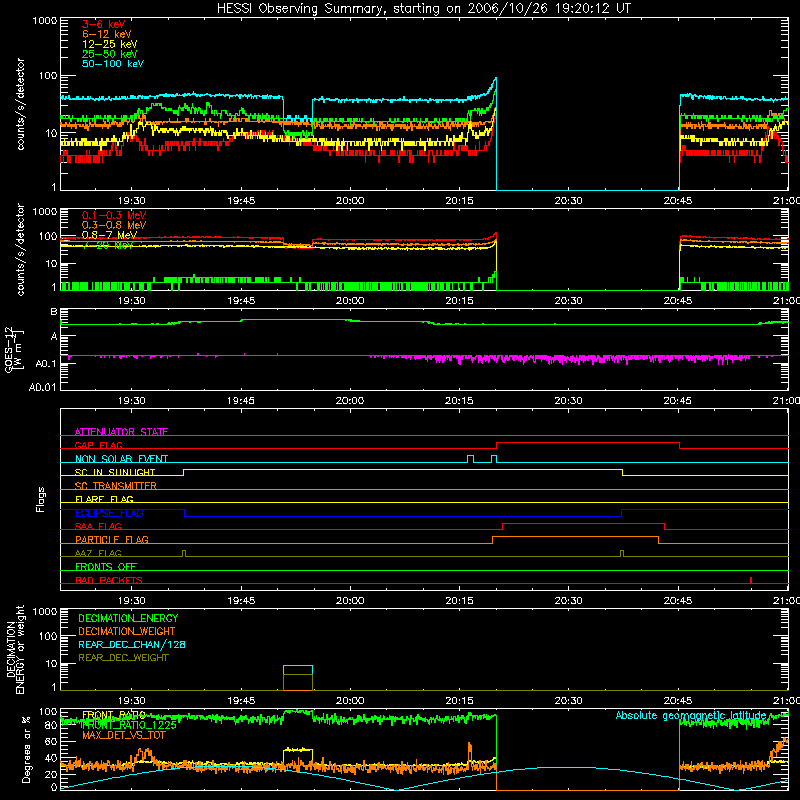Click the REAR_DEC_CHAN/128 legend label
Viewport: 800px width, 800px height.
tap(132, 644)
